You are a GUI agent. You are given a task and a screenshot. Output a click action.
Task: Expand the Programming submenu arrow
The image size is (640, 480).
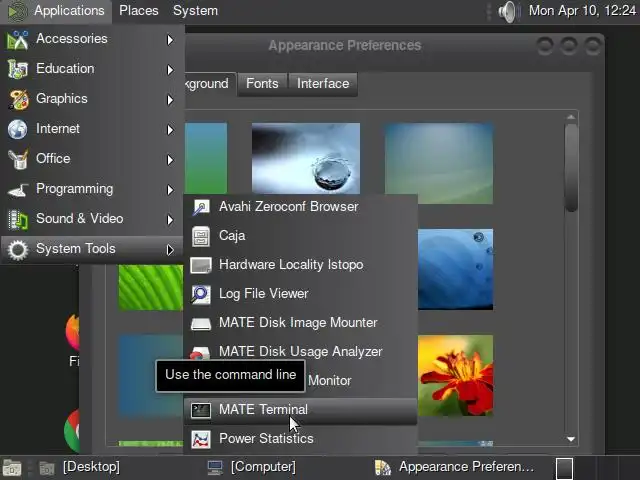[x=170, y=190]
